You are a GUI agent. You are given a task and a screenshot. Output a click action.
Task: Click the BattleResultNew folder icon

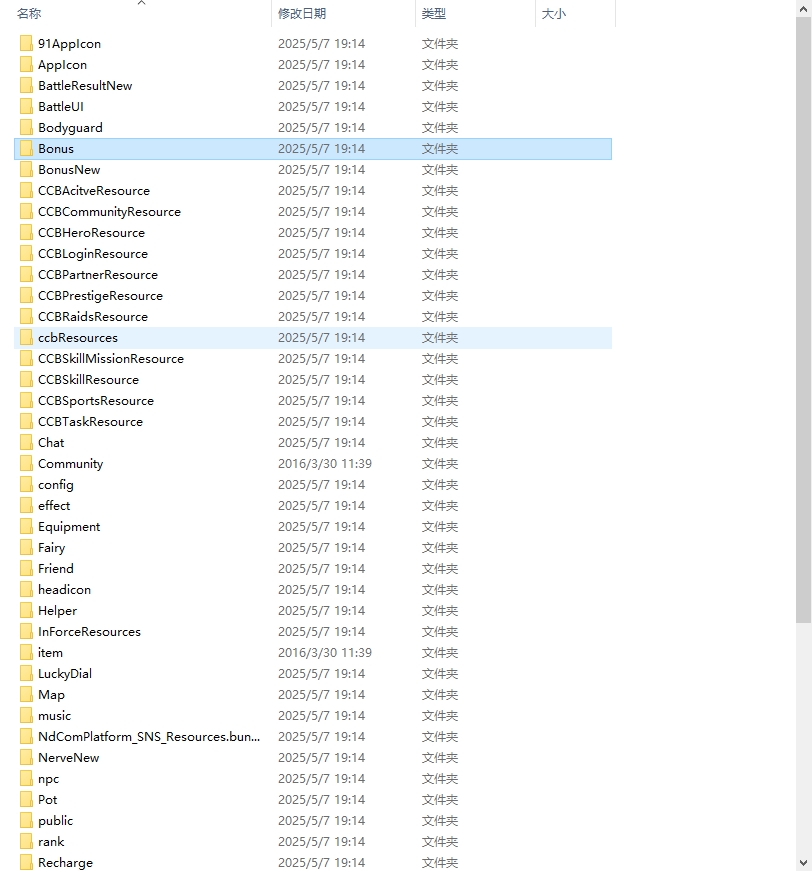click(26, 86)
